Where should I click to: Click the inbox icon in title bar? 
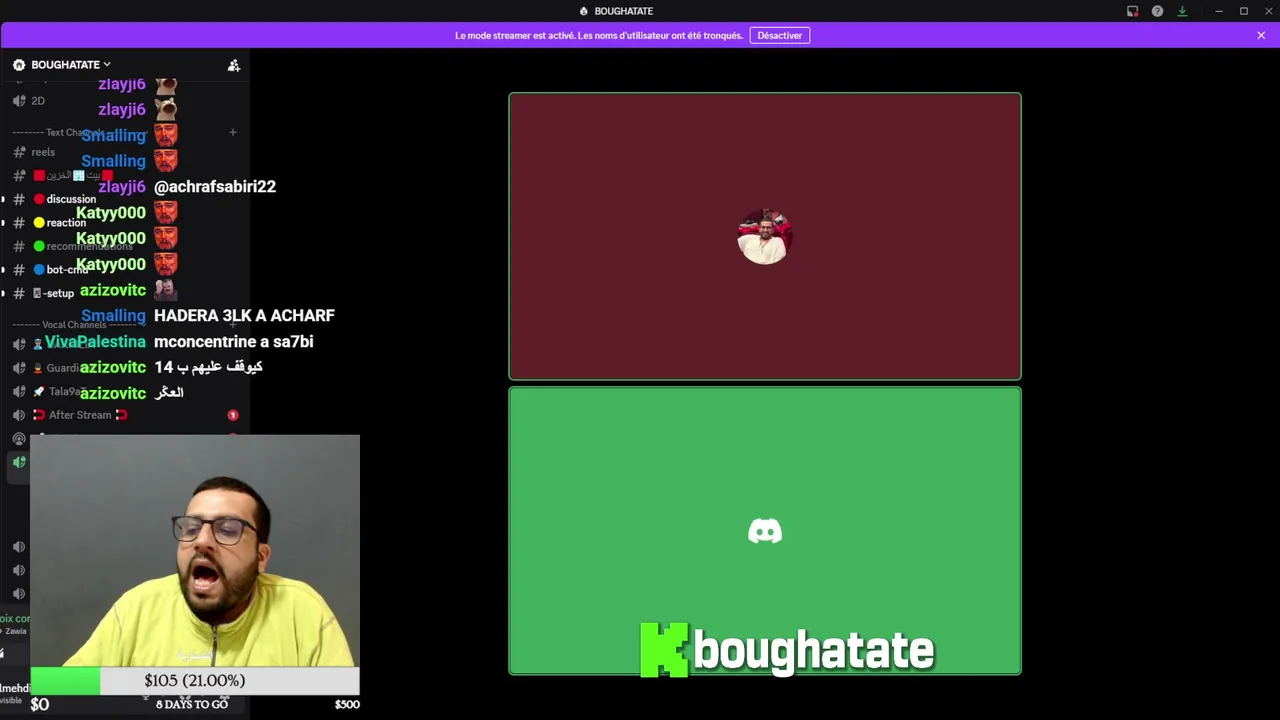point(1132,11)
